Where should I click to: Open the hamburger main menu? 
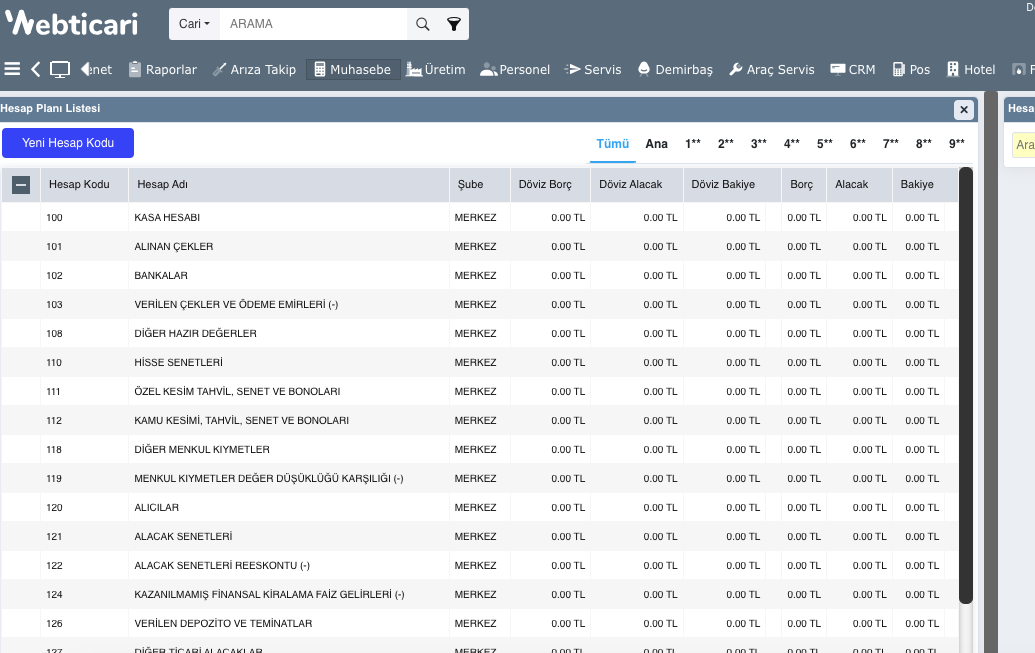(12, 69)
